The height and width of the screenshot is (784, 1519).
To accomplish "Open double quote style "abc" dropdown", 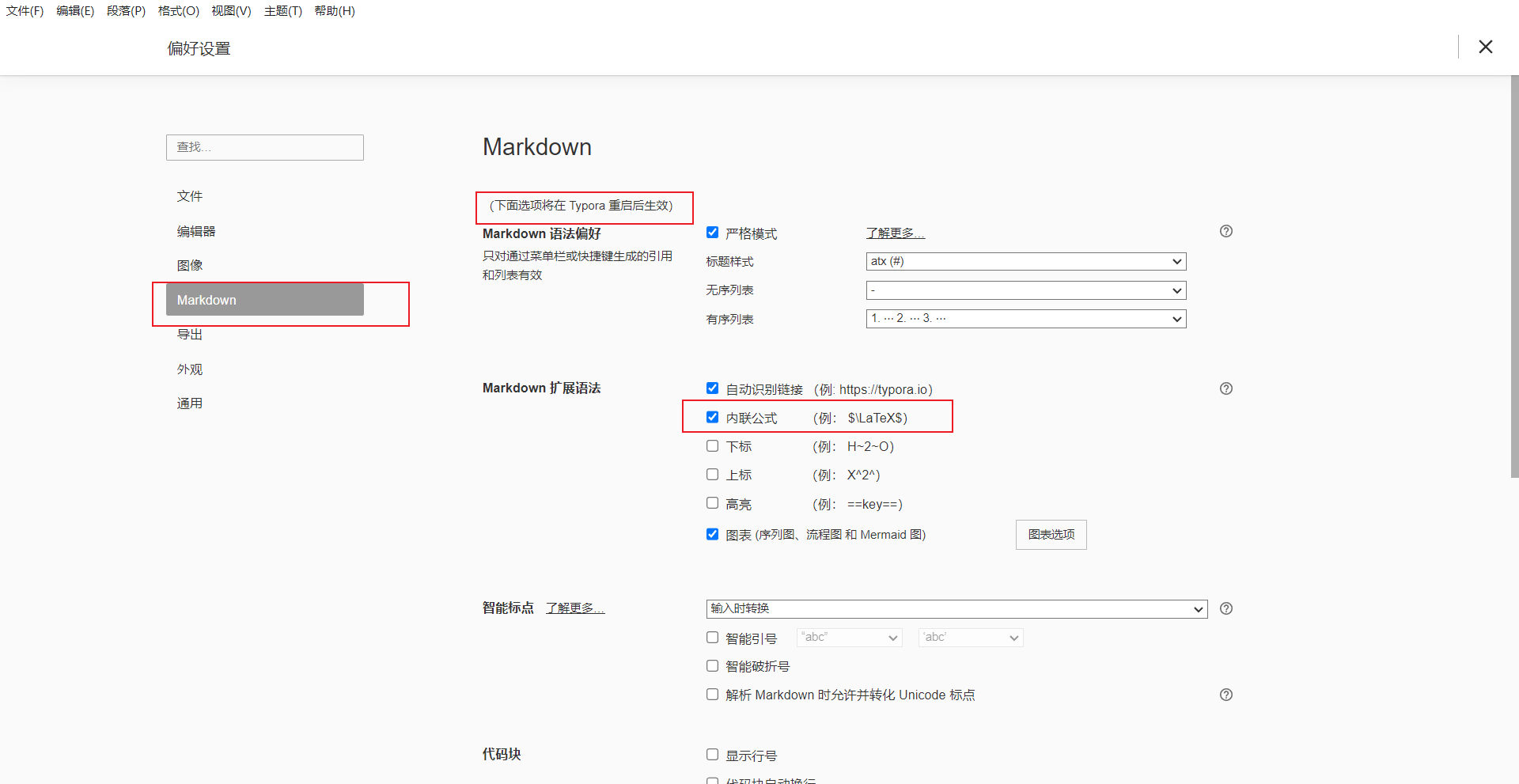I will 850,638.
